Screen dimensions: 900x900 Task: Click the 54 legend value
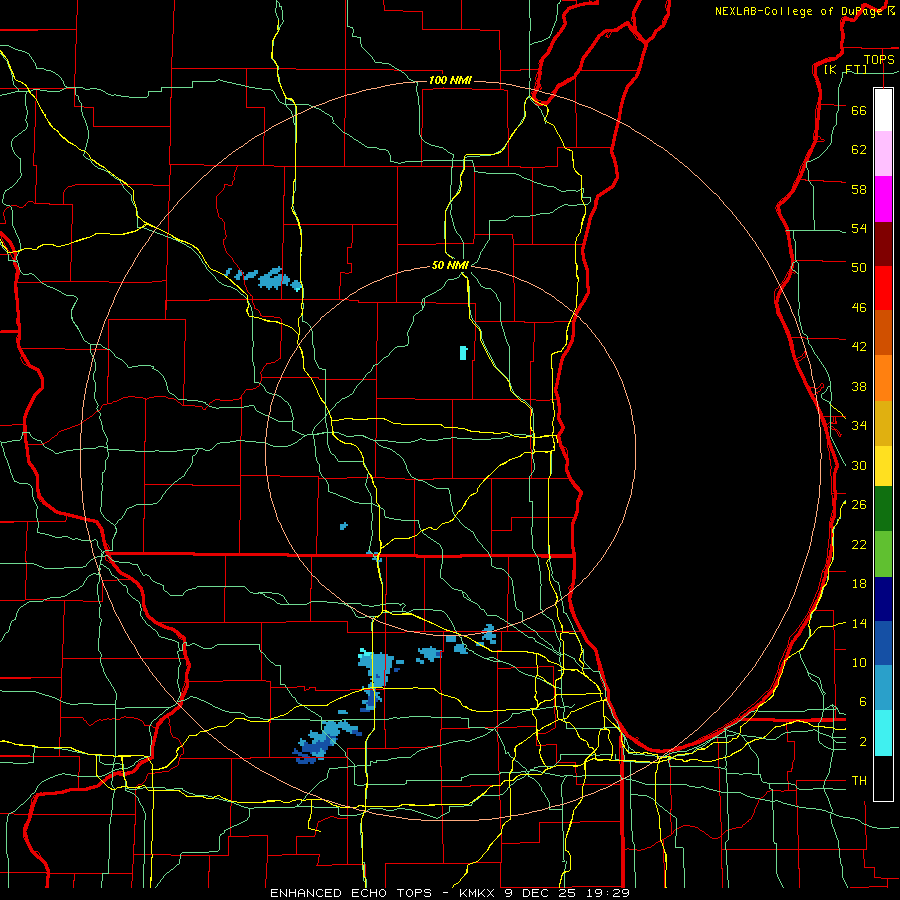pyautogui.click(x=859, y=228)
